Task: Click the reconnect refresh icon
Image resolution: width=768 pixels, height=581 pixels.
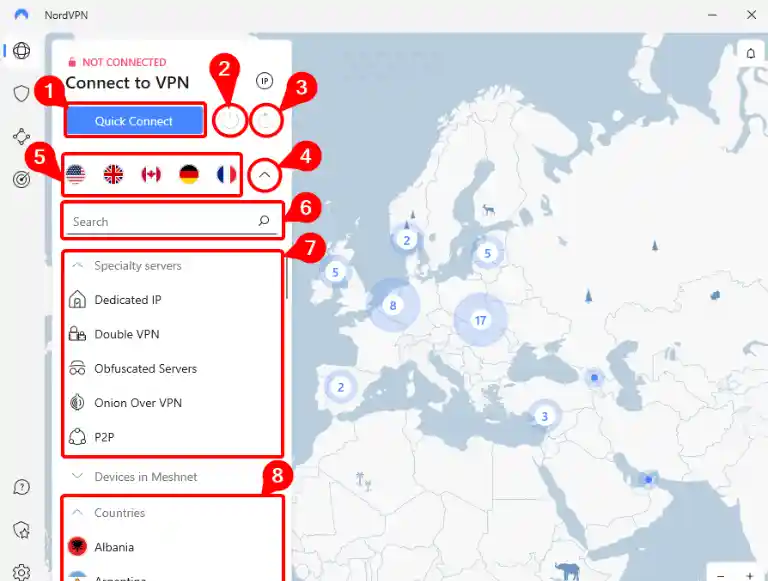Action: 266,120
